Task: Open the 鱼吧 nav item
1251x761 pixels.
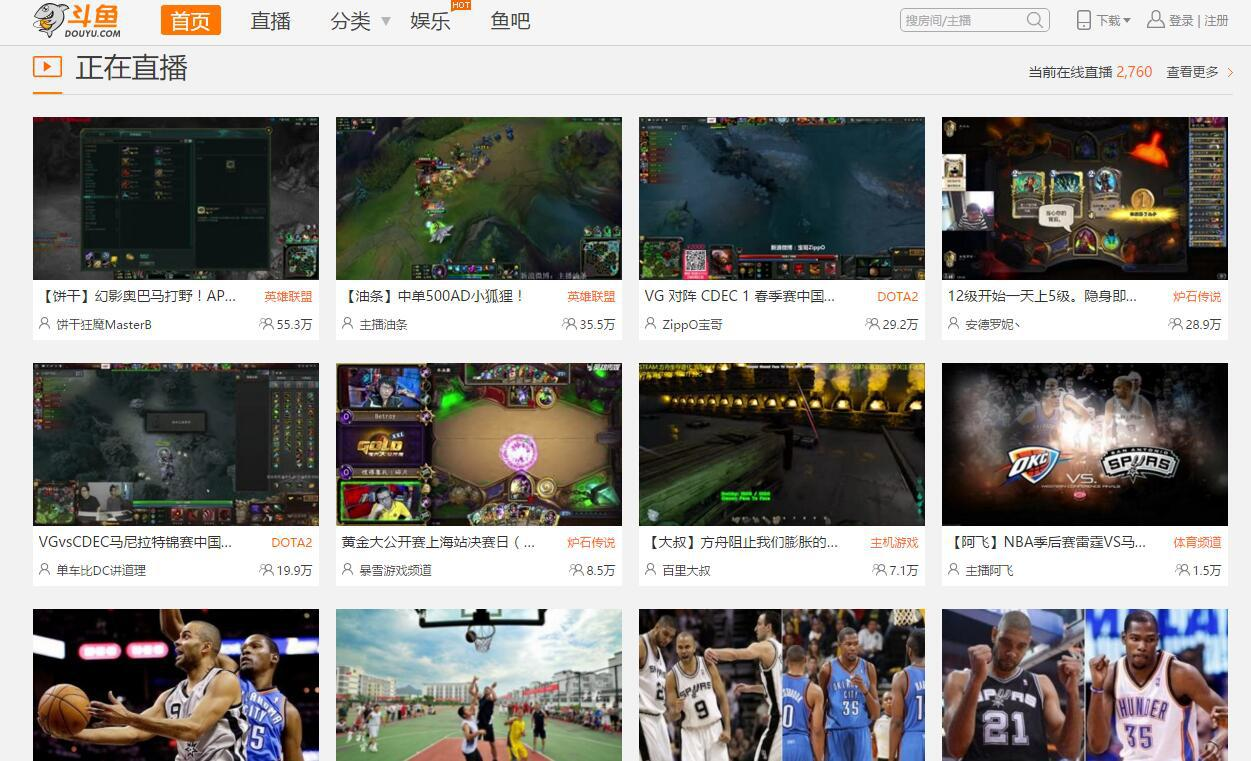Action: [510, 20]
